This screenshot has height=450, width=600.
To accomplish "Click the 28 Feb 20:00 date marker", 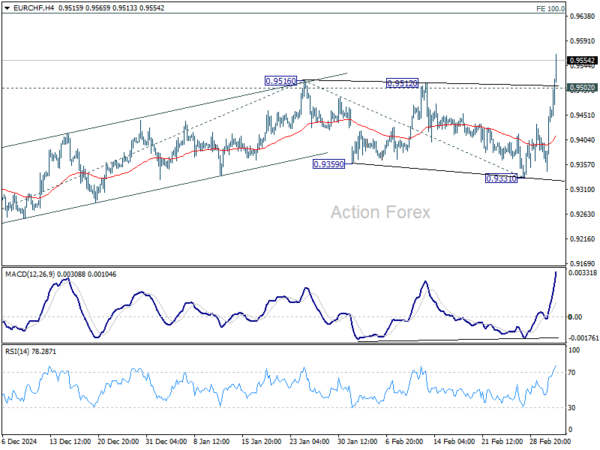I will [x=550, y=441].
